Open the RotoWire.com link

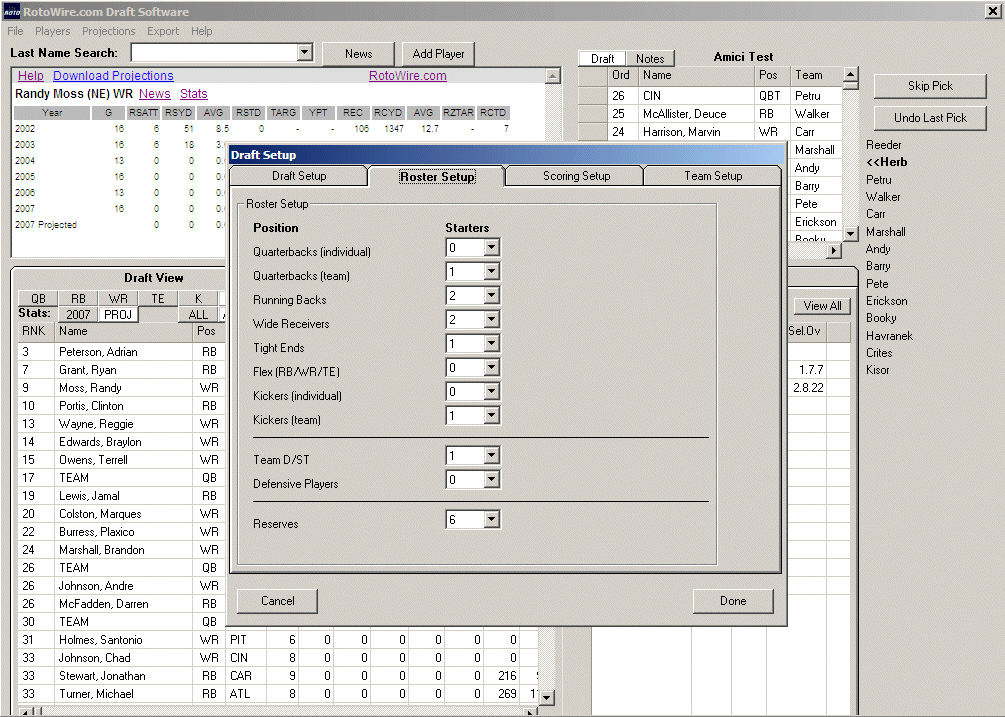[408, 76]
